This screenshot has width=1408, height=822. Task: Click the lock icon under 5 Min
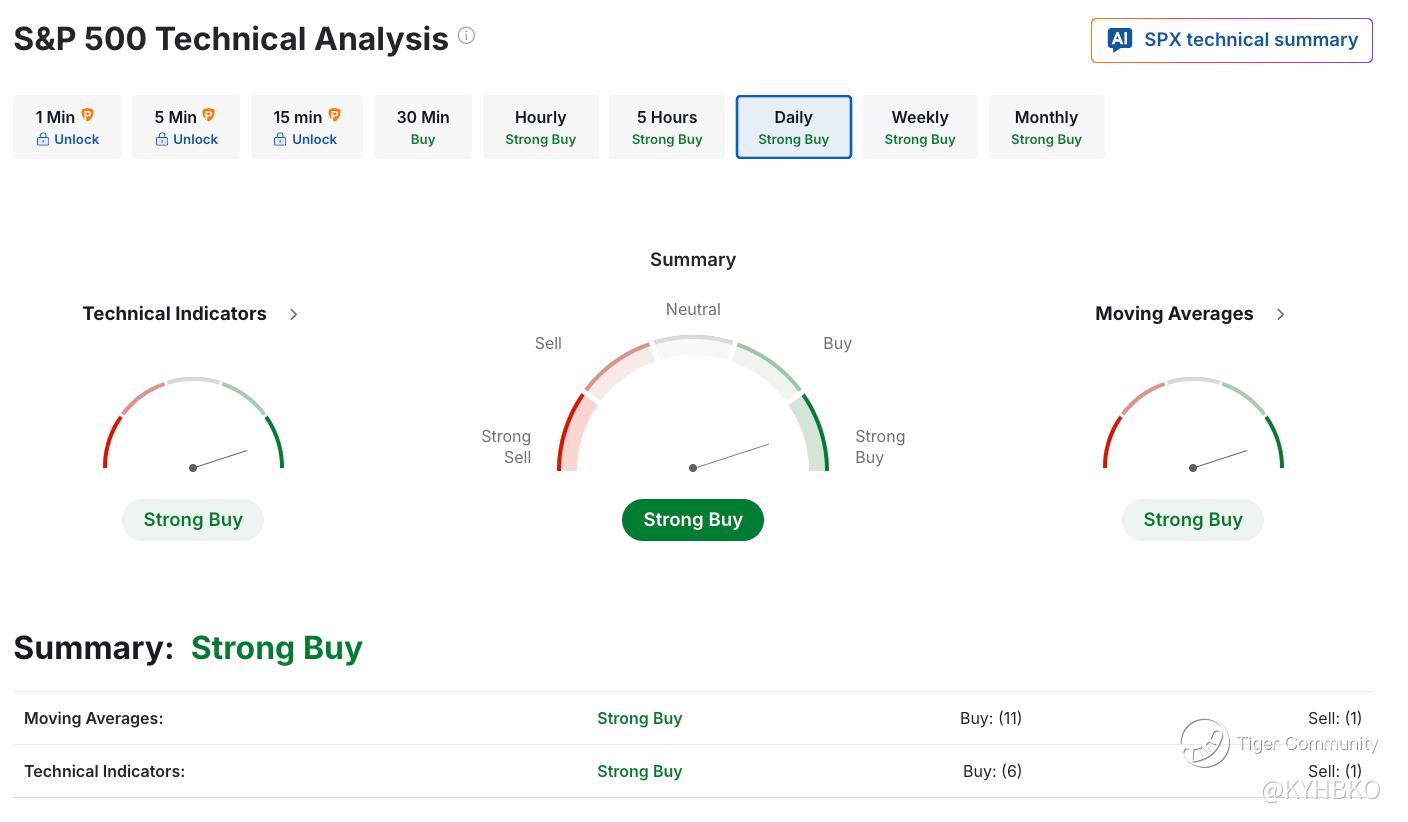(161, 140)
